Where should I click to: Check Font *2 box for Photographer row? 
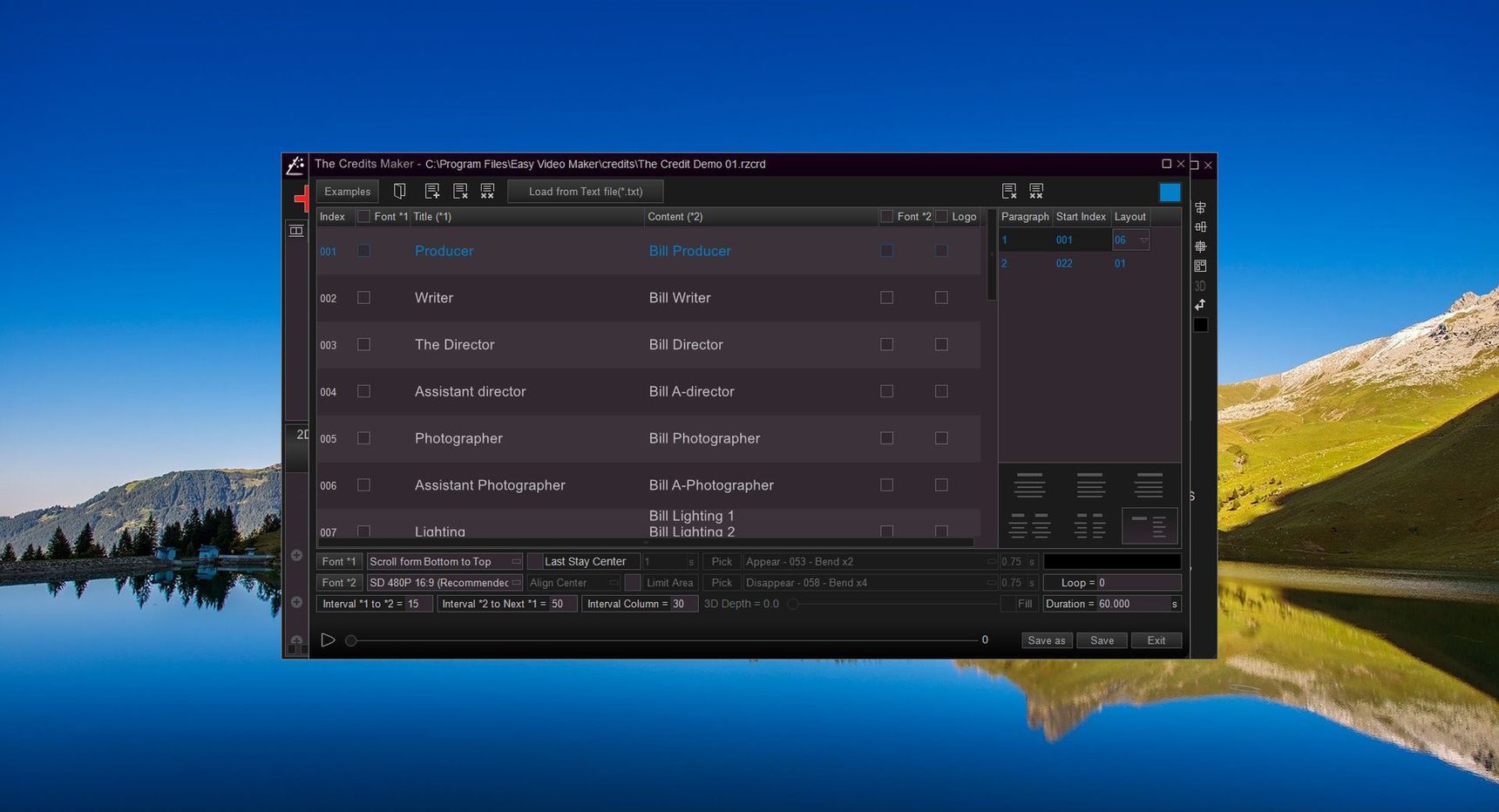886,438
